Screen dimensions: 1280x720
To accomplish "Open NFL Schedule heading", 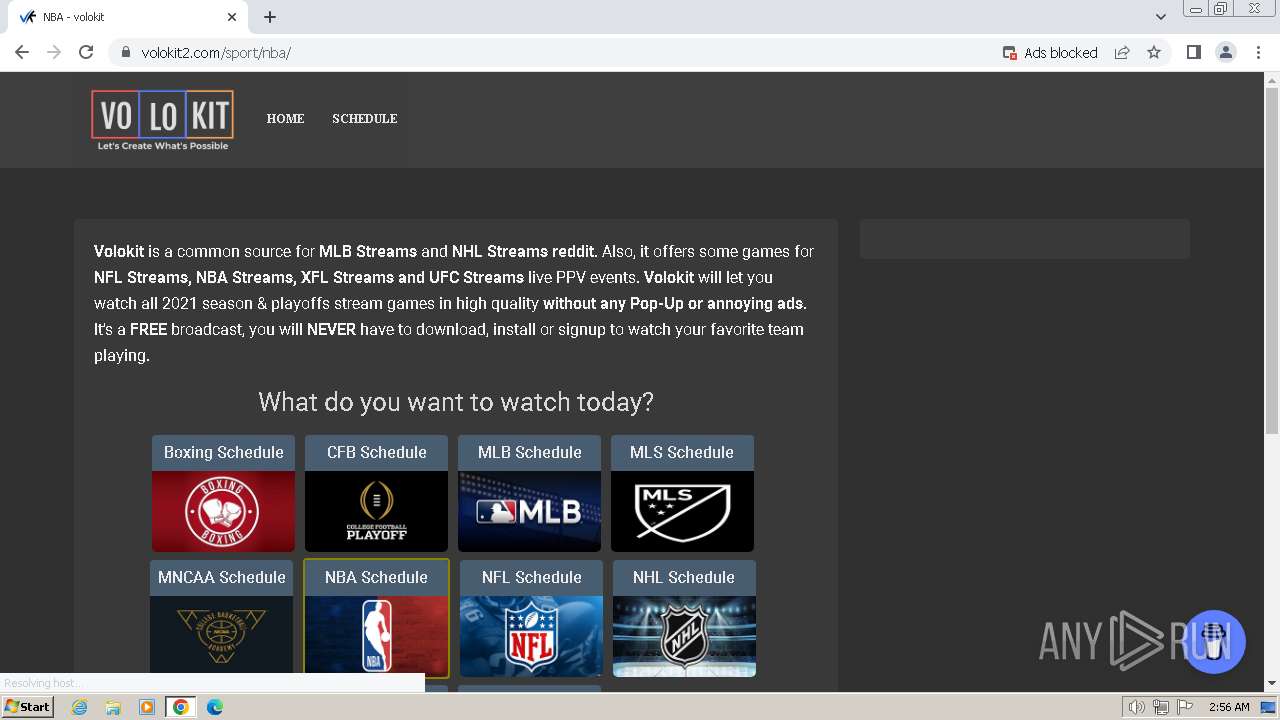I will coord(531,577).
